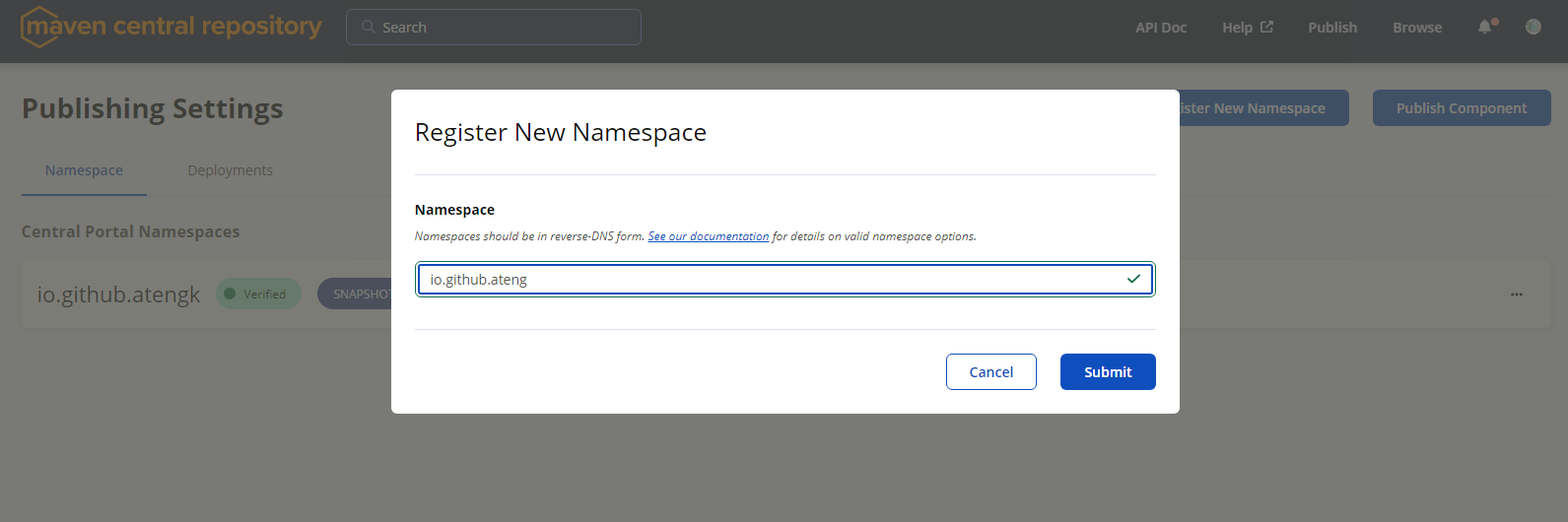
Task: Submit the new namespace
Action: 1107,372
